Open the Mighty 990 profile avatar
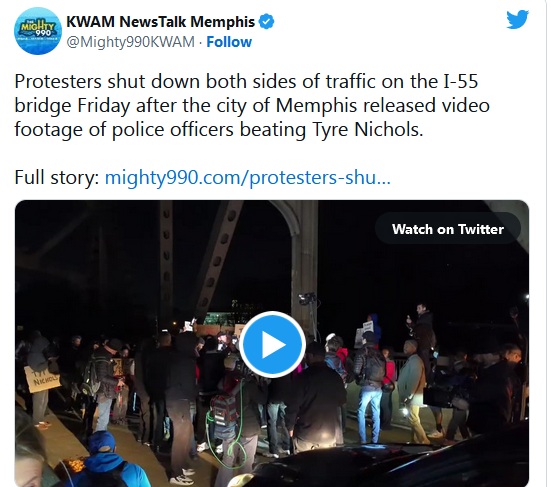The image size is (551, 487). [38, 31]
